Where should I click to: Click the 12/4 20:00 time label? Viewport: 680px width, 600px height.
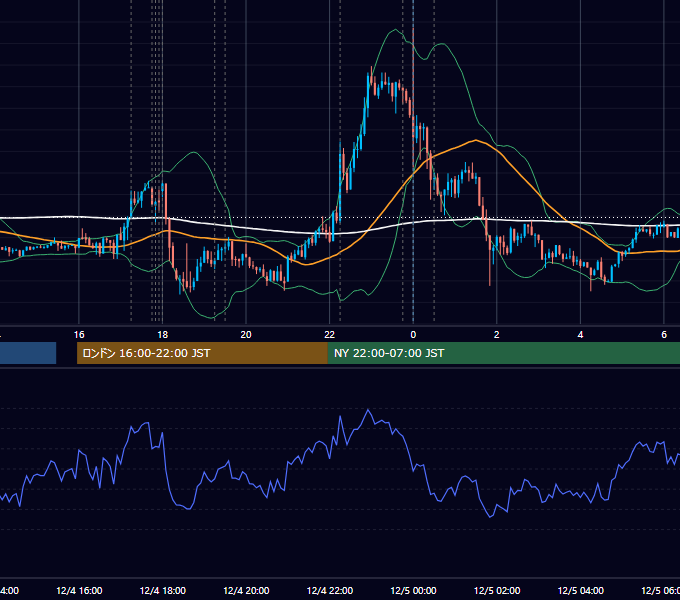(246, 590)
